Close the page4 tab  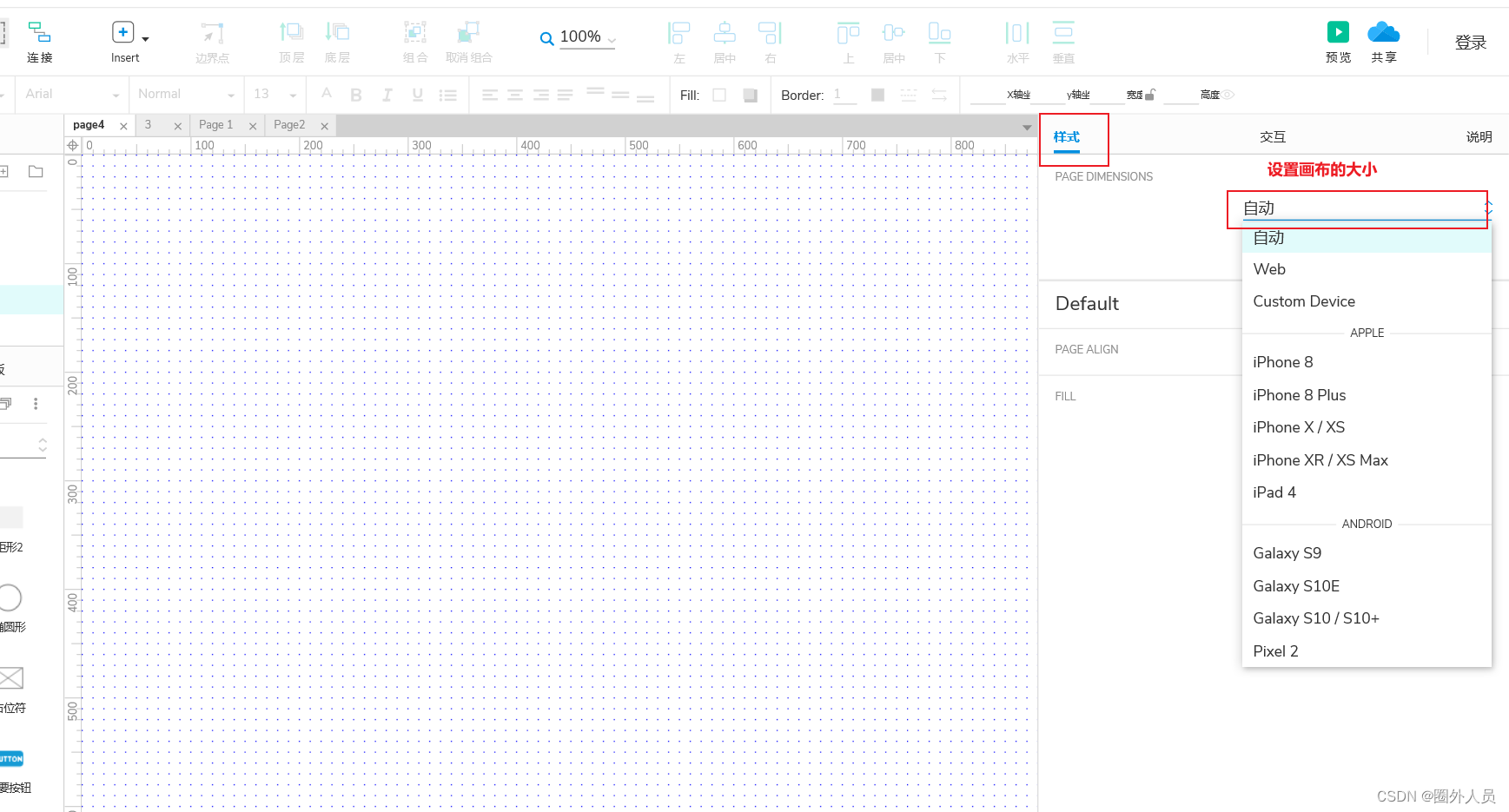click(123, 126)
